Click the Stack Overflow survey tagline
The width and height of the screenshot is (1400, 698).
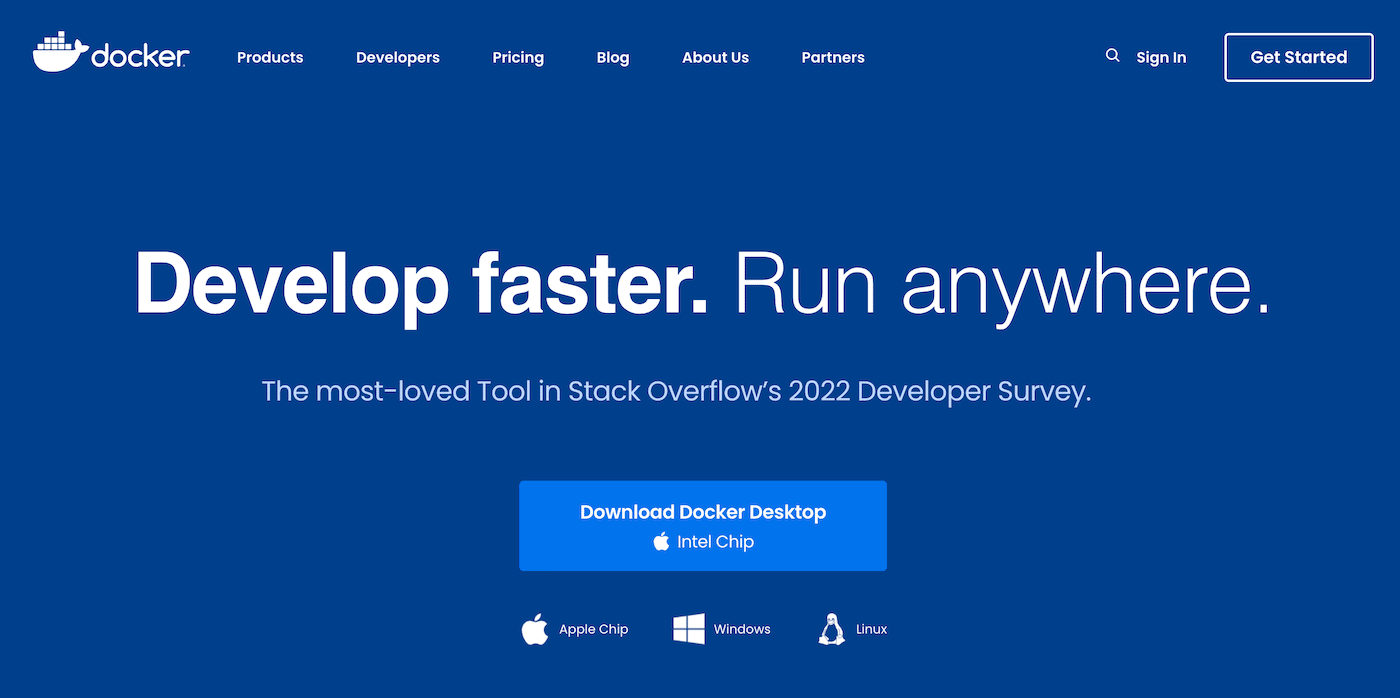(x=677, y=391)
